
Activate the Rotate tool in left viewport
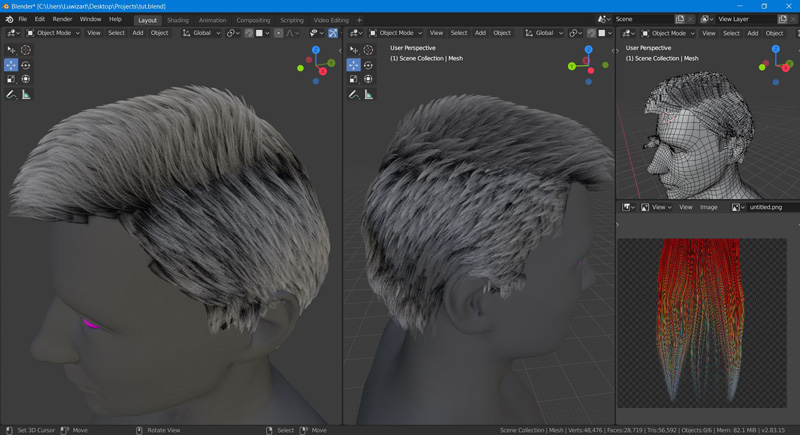pos(26,65)
